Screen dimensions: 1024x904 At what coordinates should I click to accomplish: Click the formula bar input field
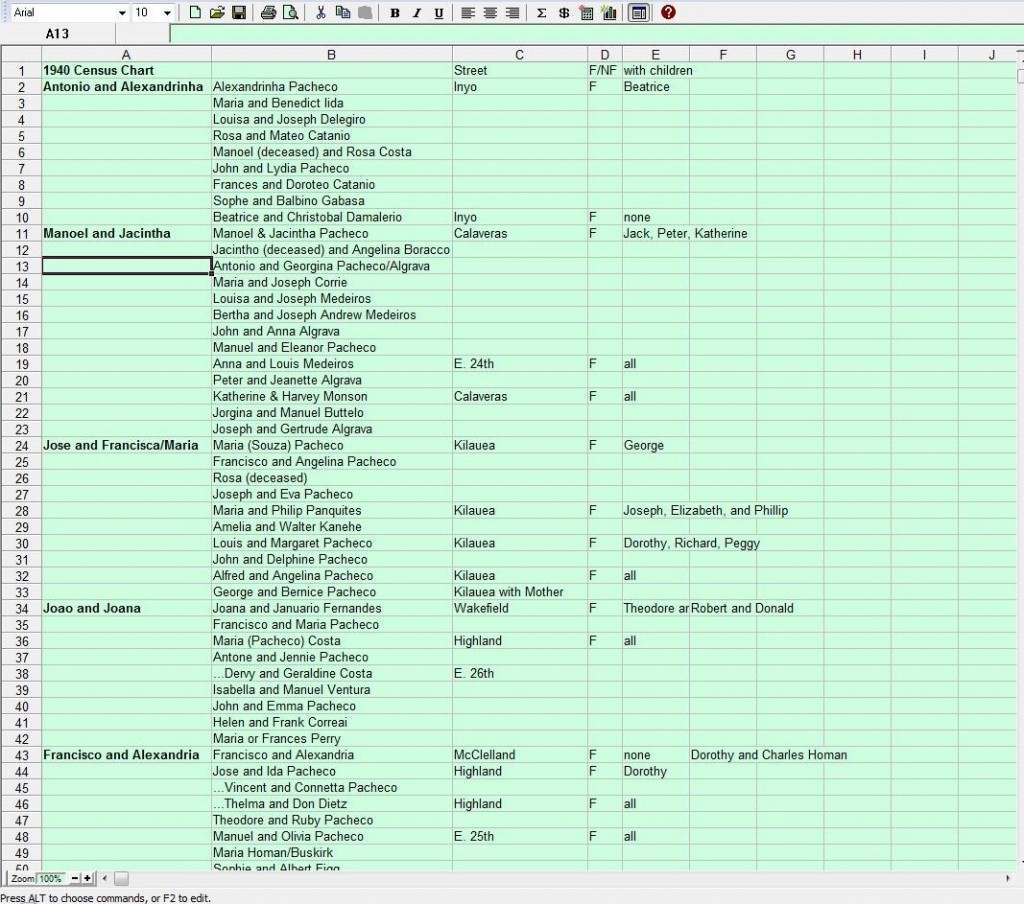596,34
